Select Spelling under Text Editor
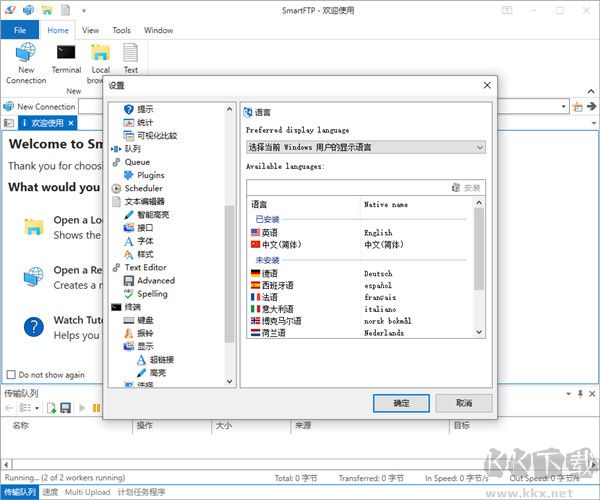 [151, 294]
